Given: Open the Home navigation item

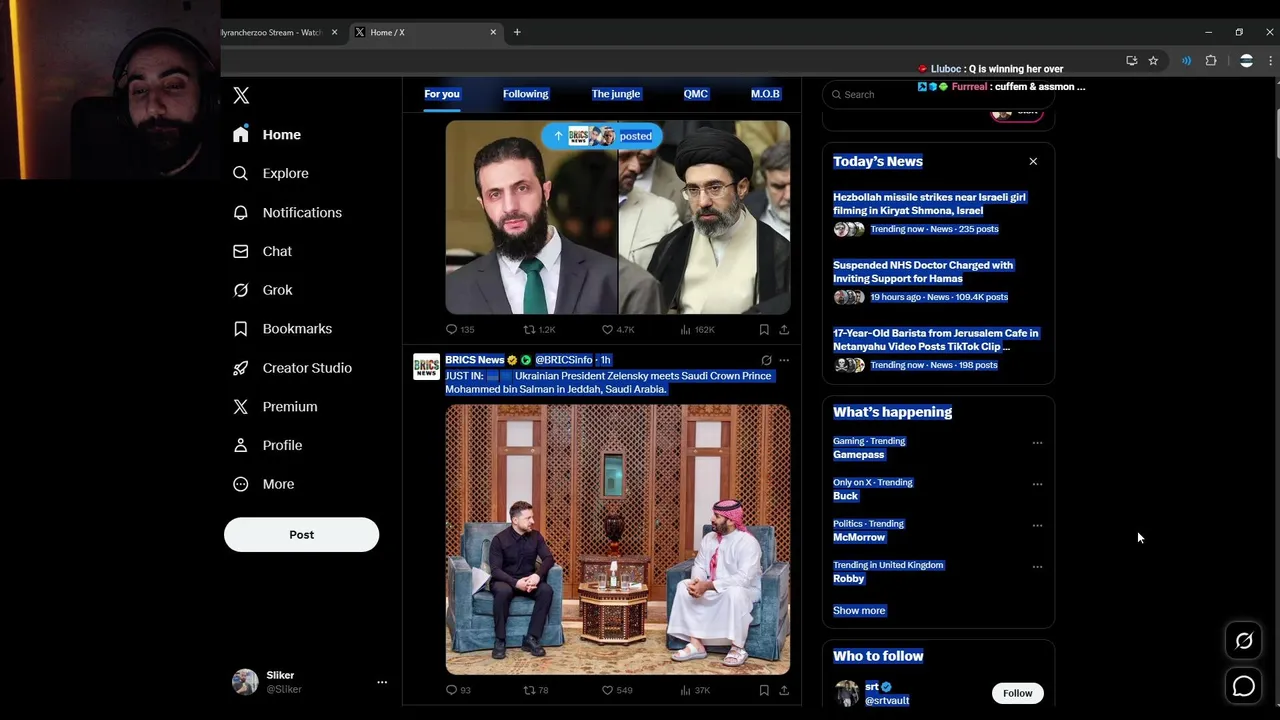Looking at the screenshot, I should coord(267,134).
